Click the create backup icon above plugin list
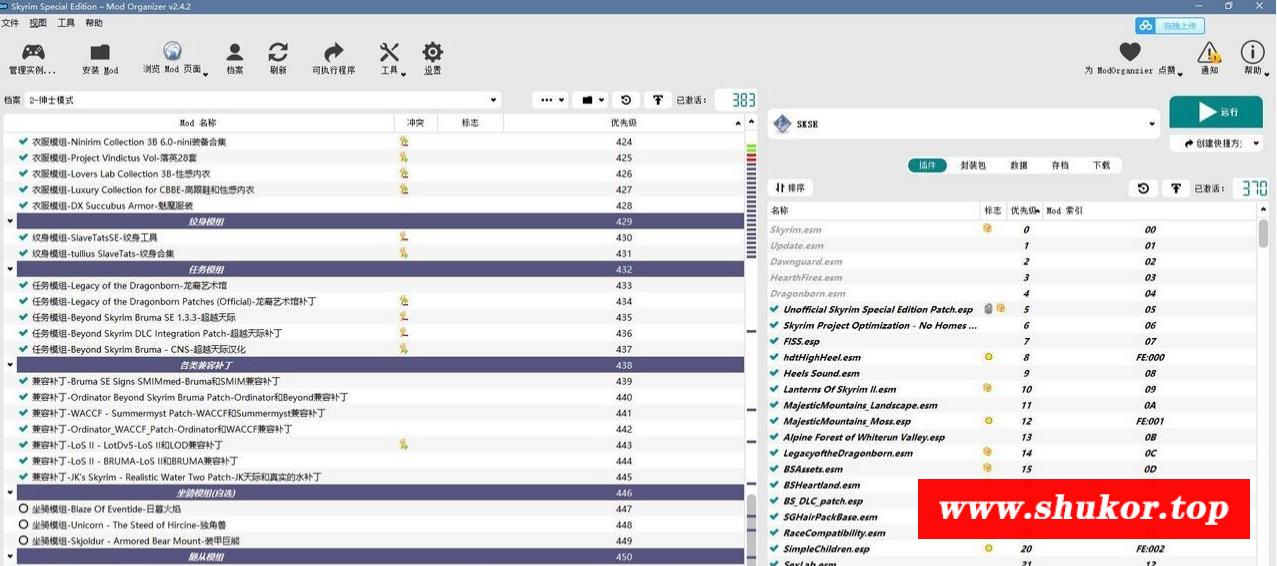This screenshot has width=1277, height=566. point(1175,188)
